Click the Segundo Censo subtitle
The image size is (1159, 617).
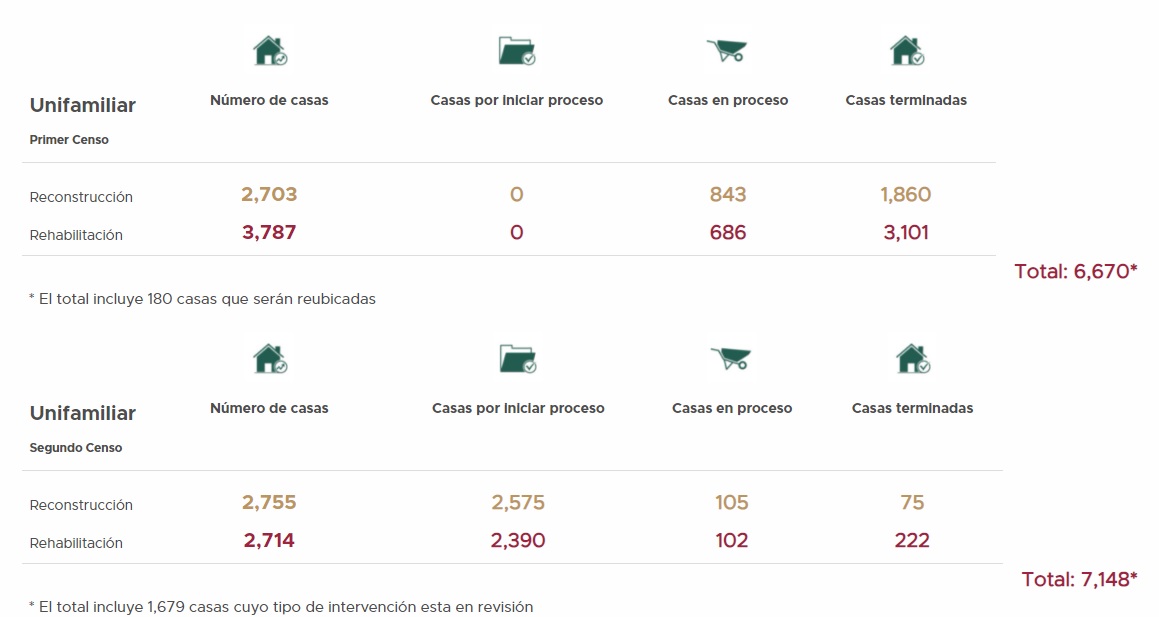pyautogui.click(x=76, y=448)
